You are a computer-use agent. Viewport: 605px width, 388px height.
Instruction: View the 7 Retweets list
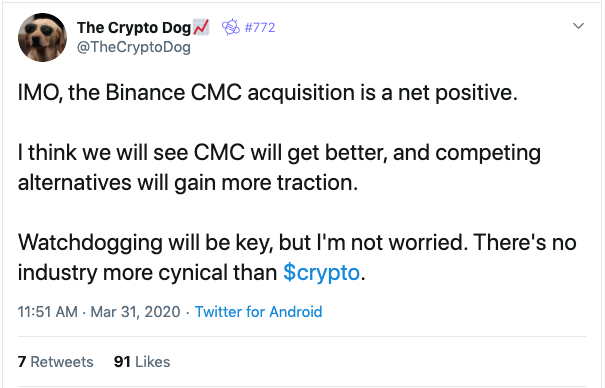pos(56,362)
